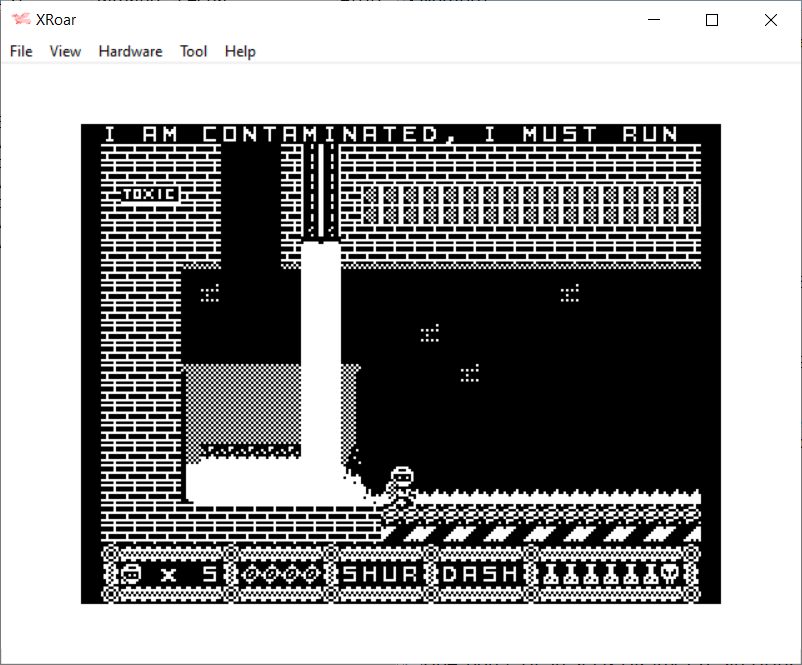
Task: Click the ninja character sprite
Action: tap(400, 483)
